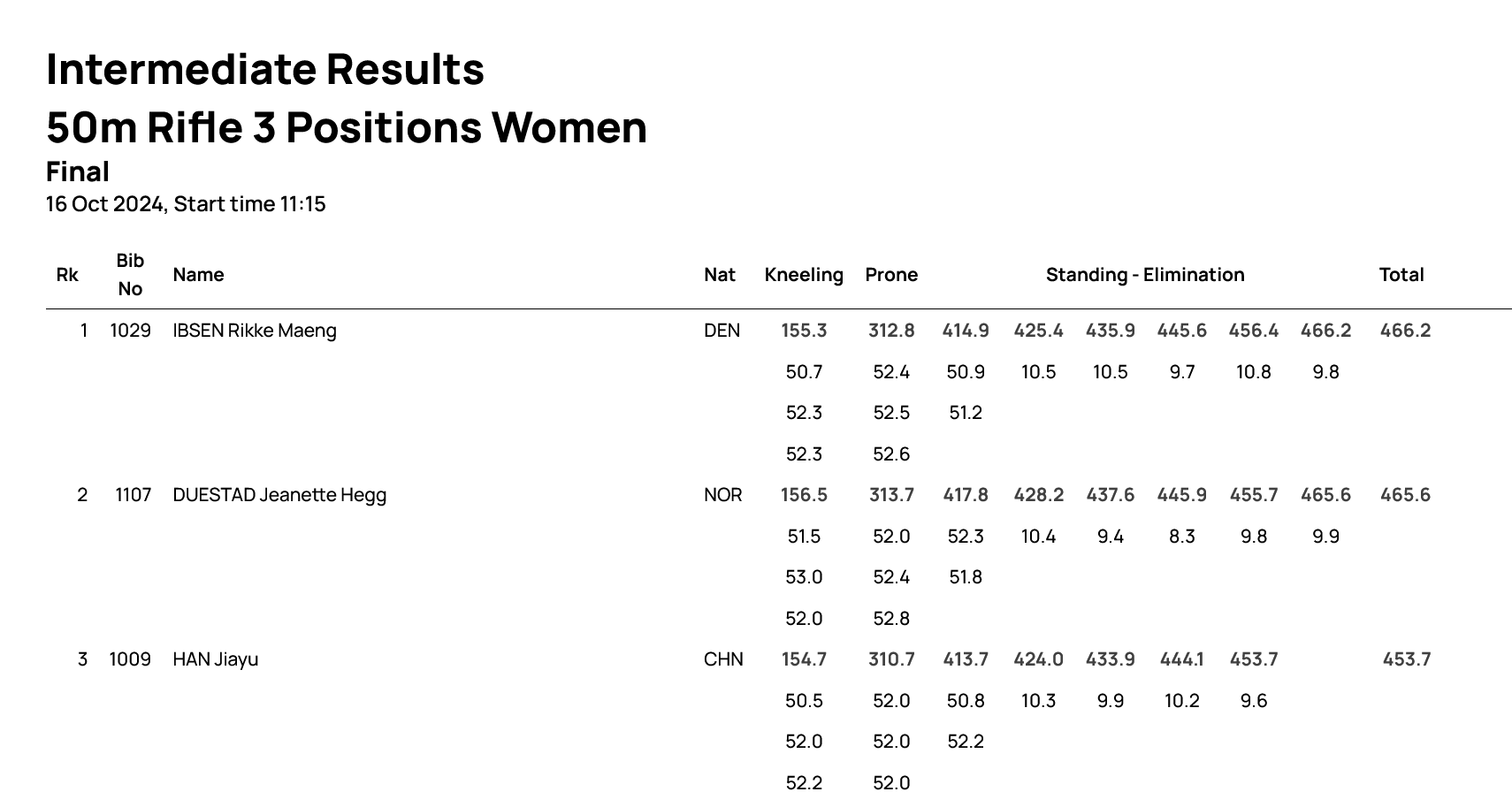Click the DEN nationality code
This screenshot has width=1512, height=807.
tap(722, 331)
